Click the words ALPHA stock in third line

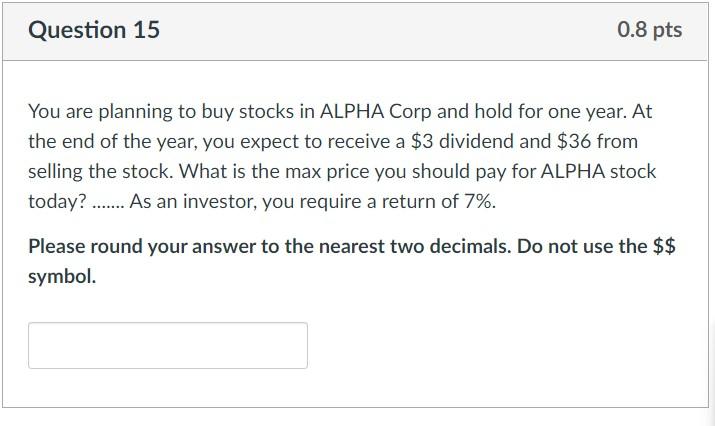coord(598,171)
